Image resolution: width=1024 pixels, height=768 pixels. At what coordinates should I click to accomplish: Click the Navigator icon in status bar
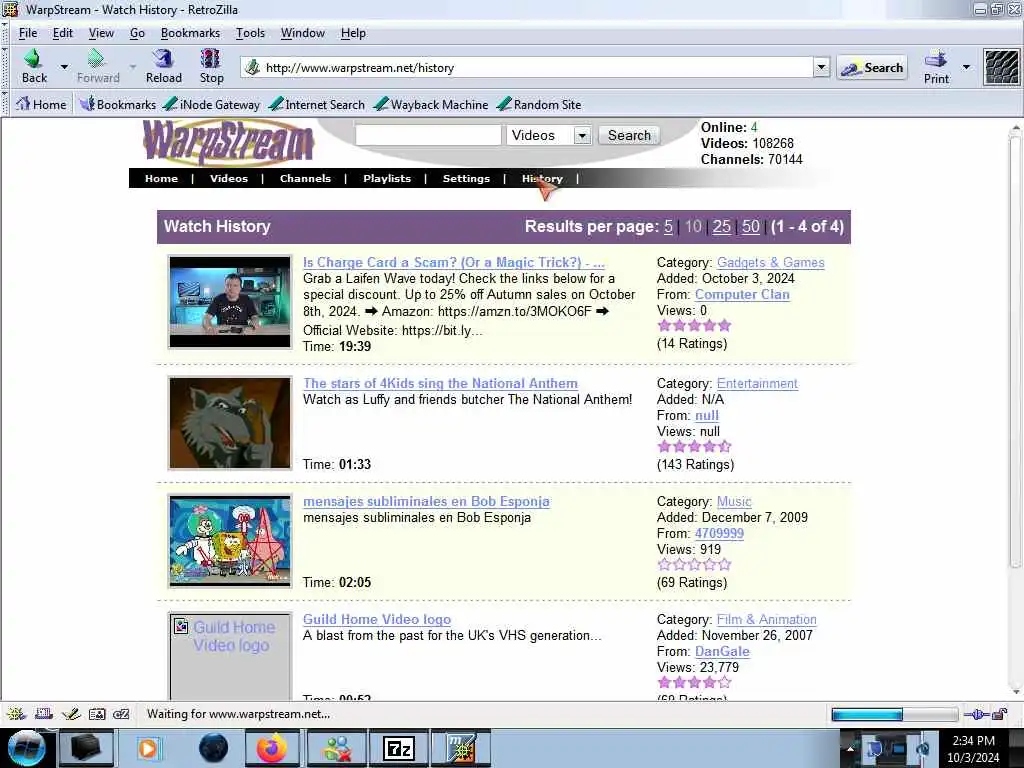pyautogui.click(x=16, y=714)
